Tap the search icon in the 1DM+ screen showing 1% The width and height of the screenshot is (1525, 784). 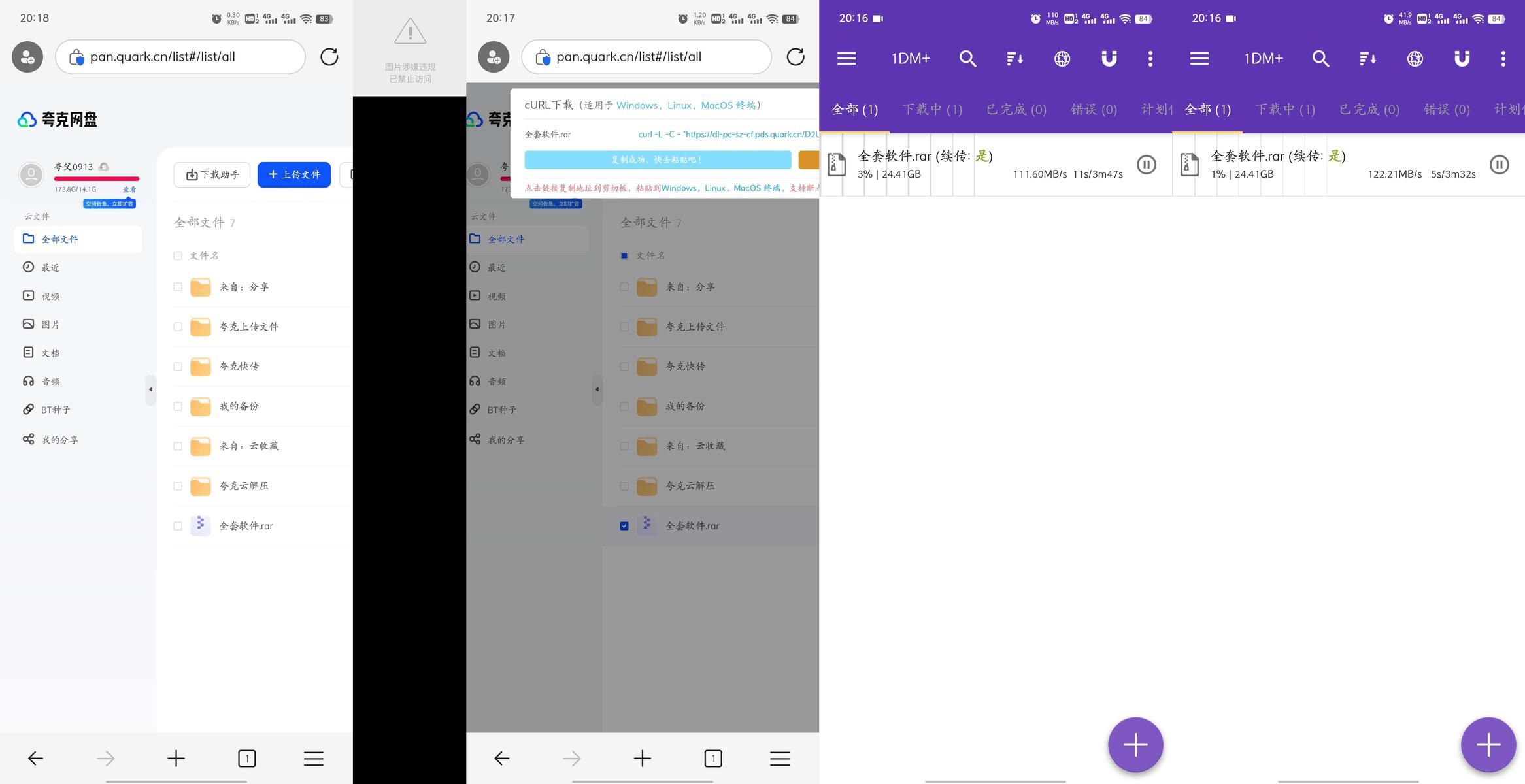1320,59
